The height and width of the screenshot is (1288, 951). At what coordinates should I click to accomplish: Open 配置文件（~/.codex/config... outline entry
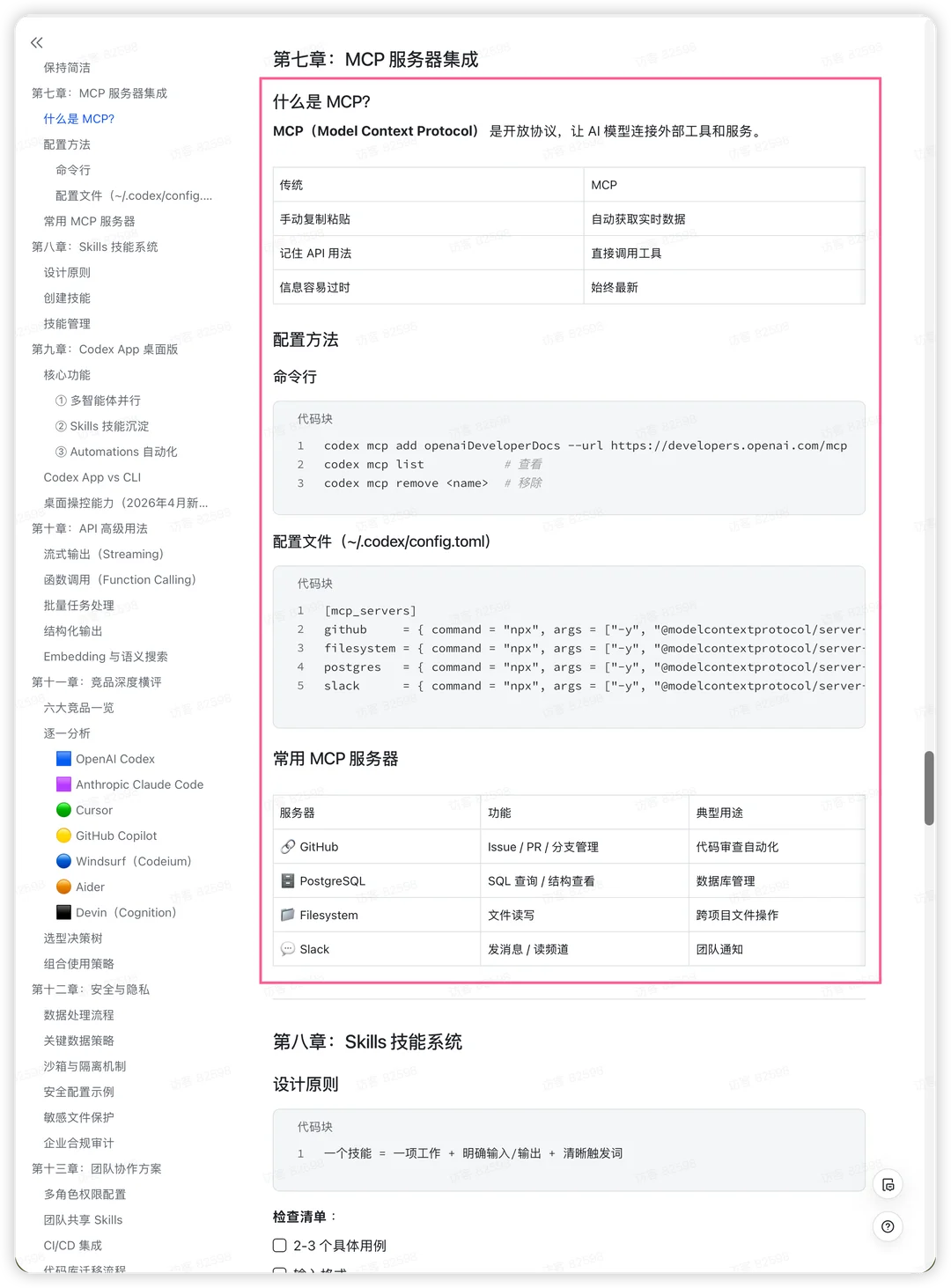(134, 195)
